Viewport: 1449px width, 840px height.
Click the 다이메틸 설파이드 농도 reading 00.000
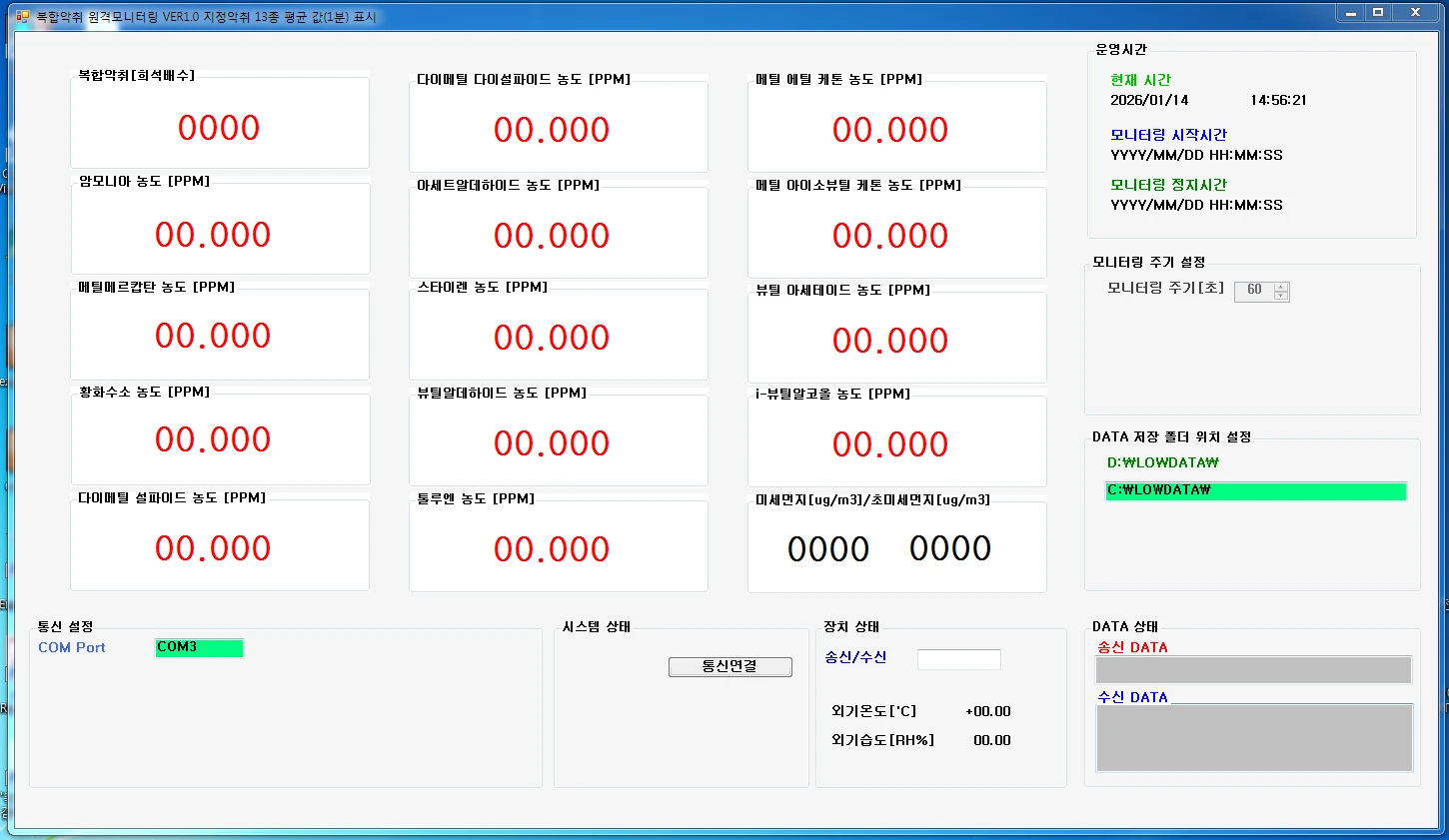(x=213, y=548)
